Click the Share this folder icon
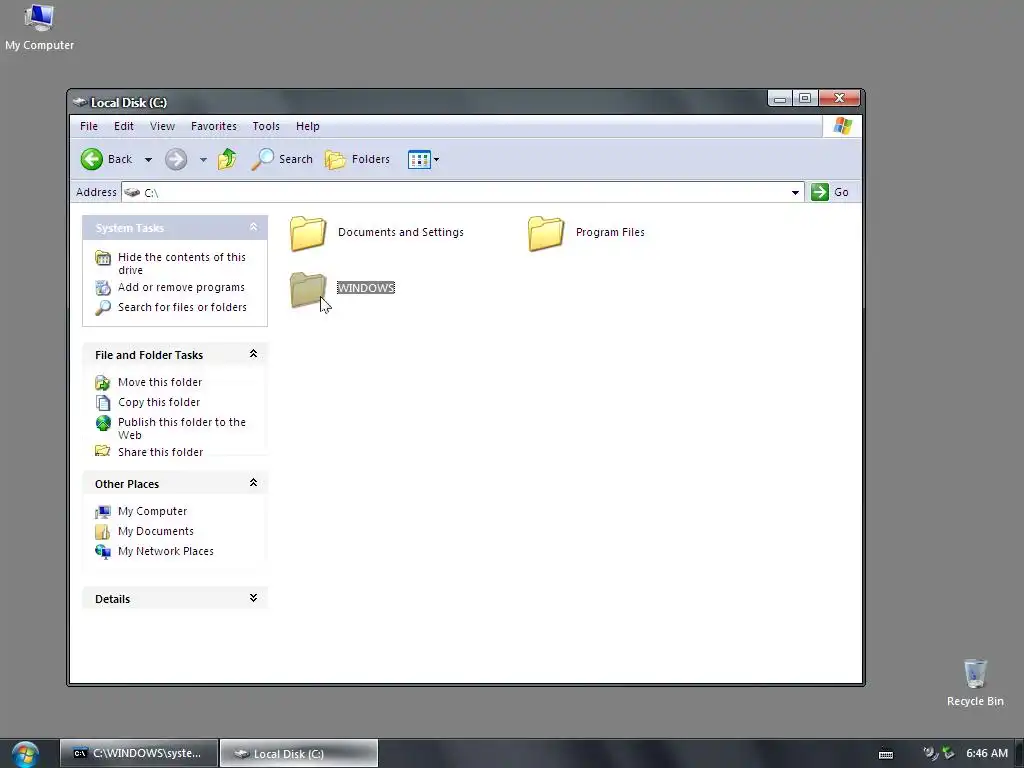Screen dimensions: 1024x768 (x=103, y=451)
